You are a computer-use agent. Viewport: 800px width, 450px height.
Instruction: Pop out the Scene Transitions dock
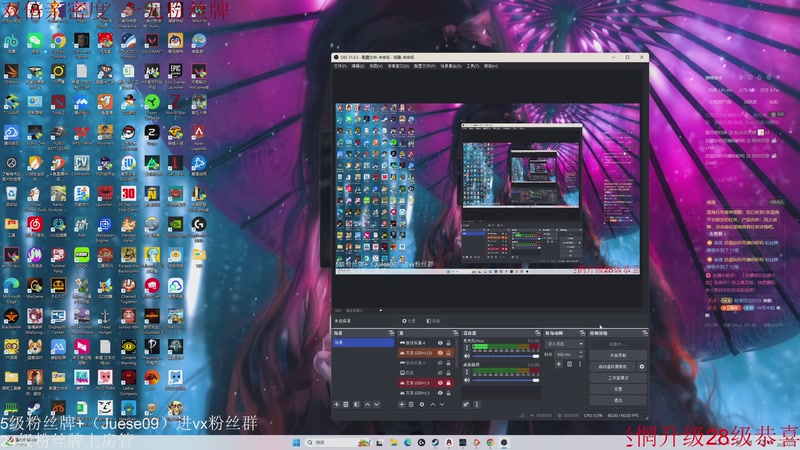click(582, 333)
